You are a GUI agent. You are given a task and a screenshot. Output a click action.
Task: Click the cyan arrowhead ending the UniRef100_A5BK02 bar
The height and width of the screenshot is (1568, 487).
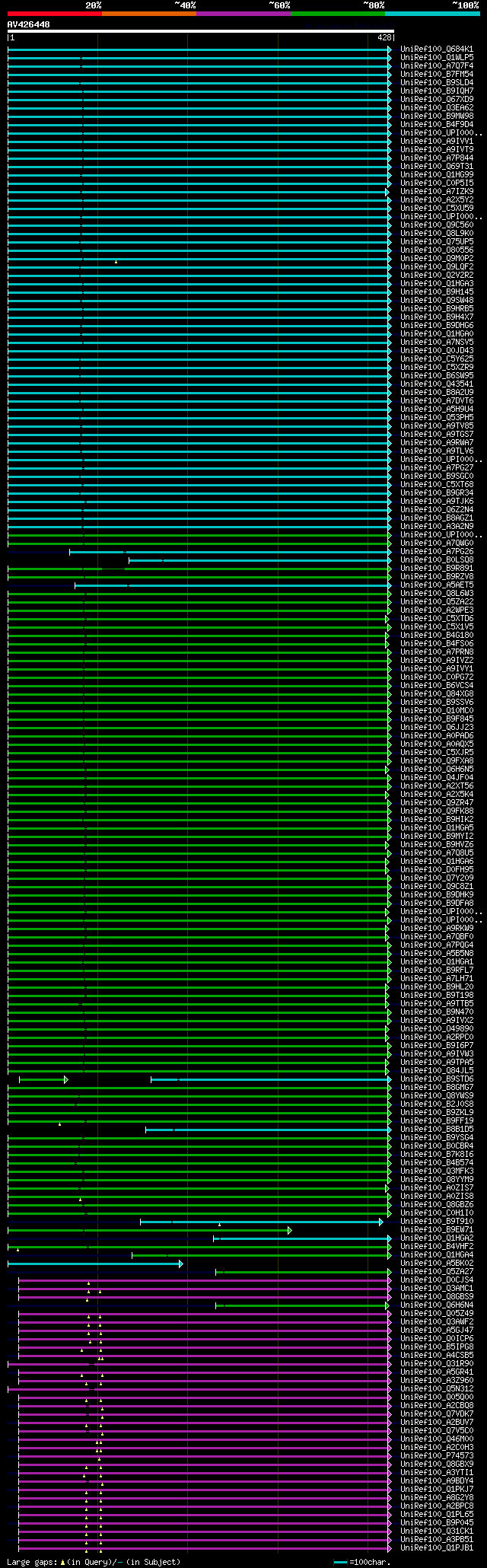pyautogui.click(x=180, y=1264)
